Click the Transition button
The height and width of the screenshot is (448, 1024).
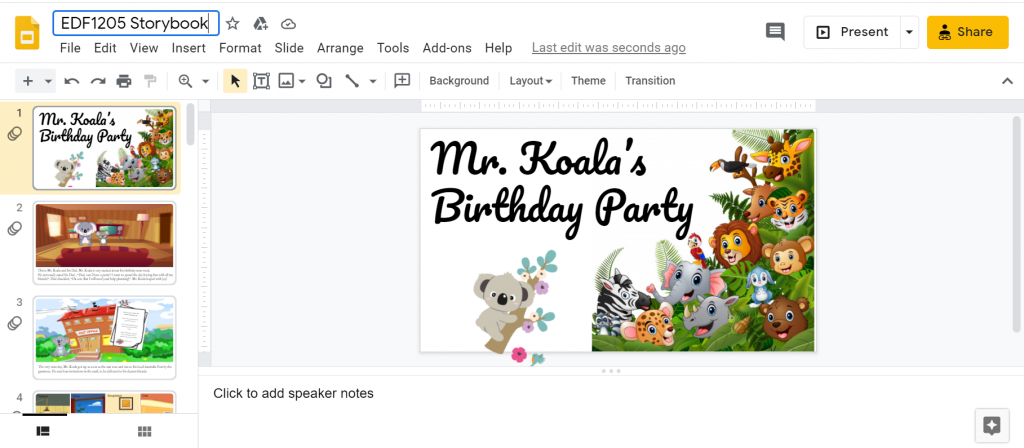tap(650, 81)
